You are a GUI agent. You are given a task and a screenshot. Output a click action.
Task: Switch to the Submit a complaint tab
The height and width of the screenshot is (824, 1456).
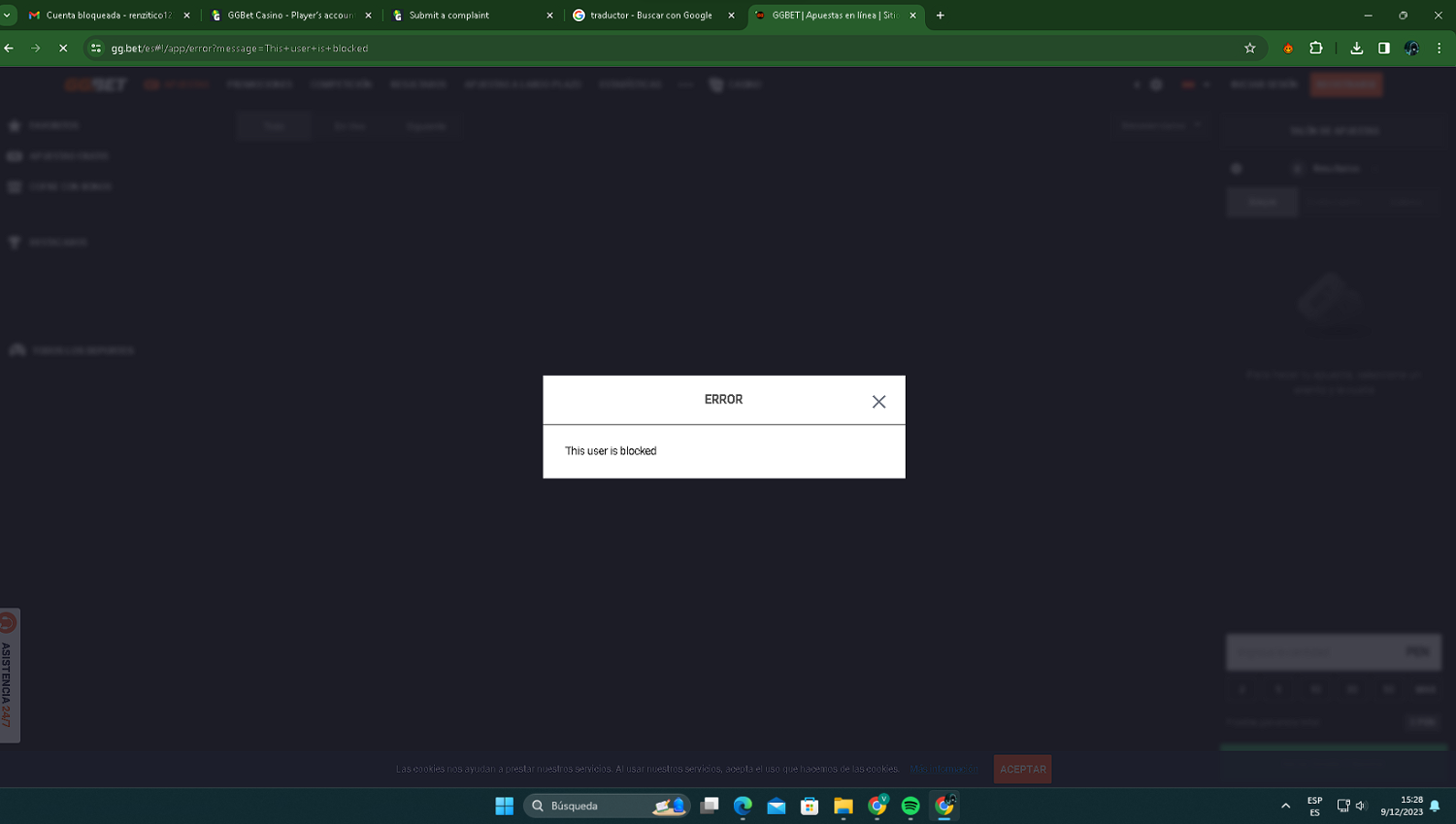(x=471, y=16)
